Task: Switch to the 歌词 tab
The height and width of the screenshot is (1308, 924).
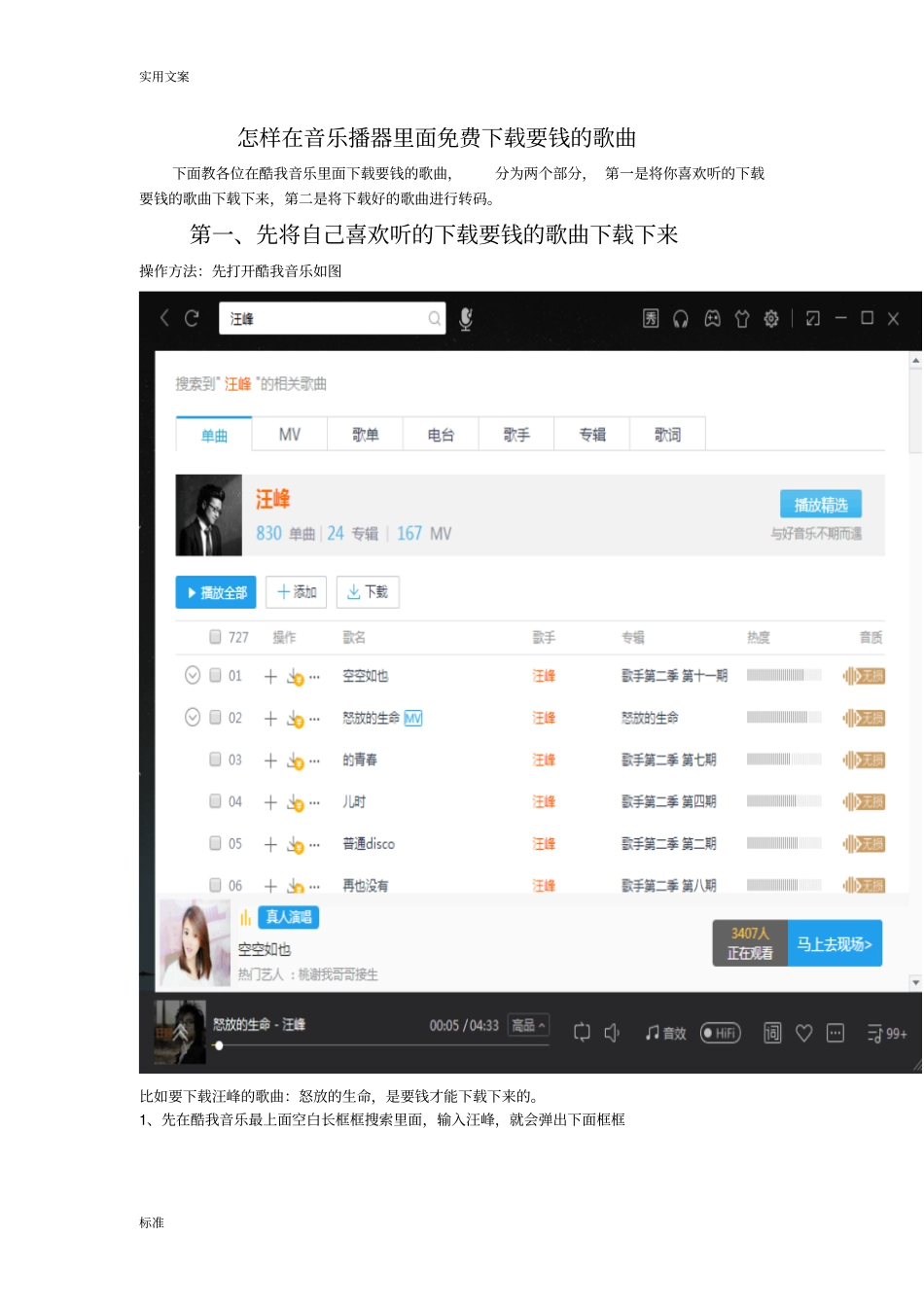Action: (668, 435)
